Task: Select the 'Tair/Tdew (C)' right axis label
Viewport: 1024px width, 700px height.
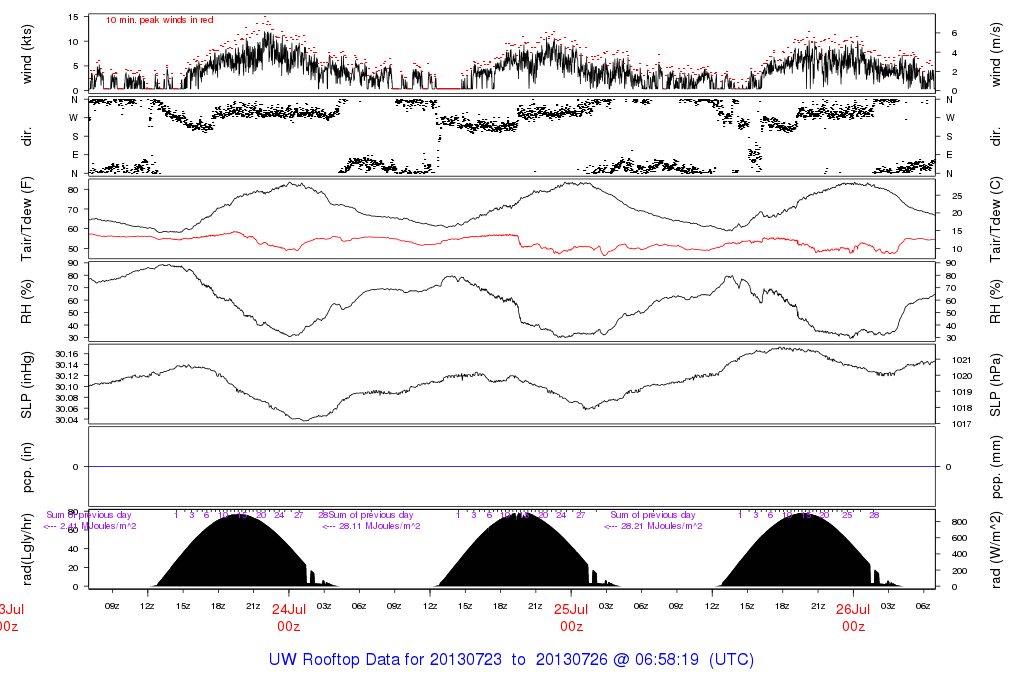Action: pyautogui.click(x=996, y=216)
